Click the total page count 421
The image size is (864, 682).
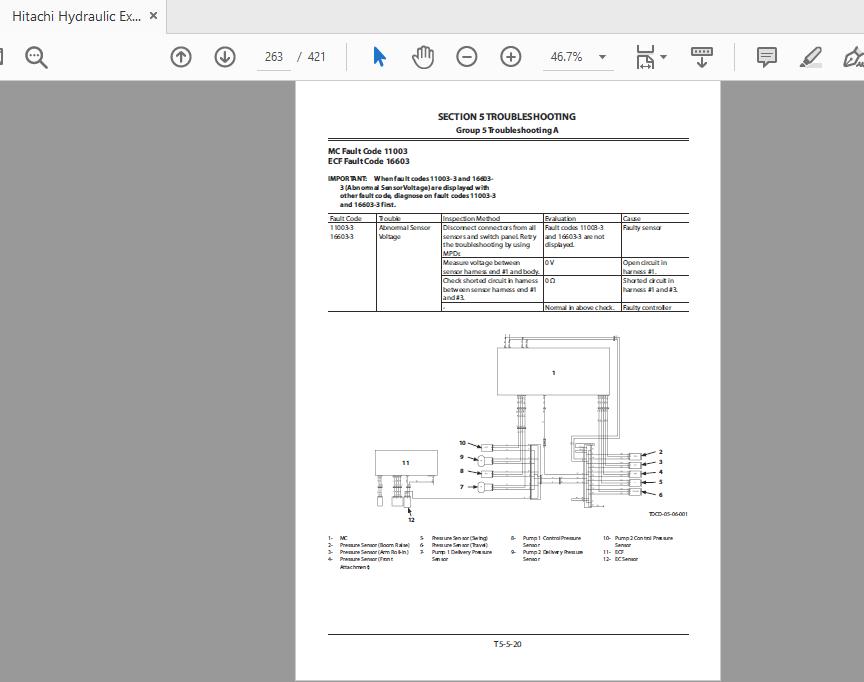tap(316, 57)
